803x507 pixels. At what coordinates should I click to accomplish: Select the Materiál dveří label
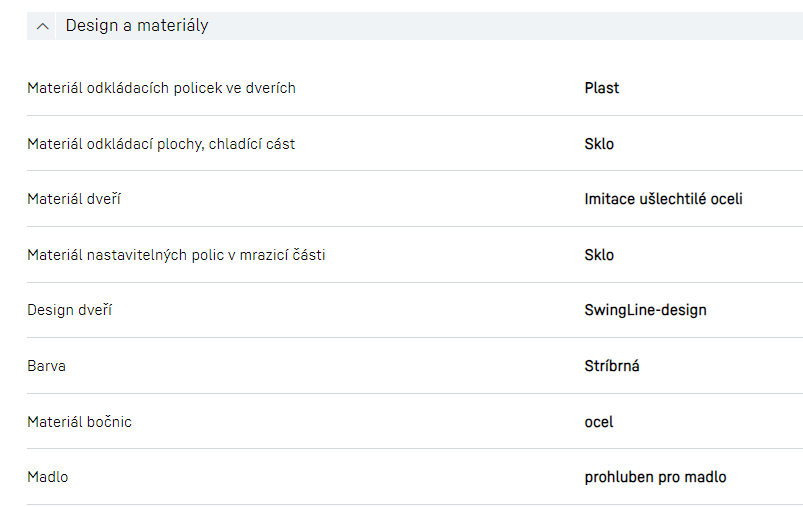[x=74, y=199]
